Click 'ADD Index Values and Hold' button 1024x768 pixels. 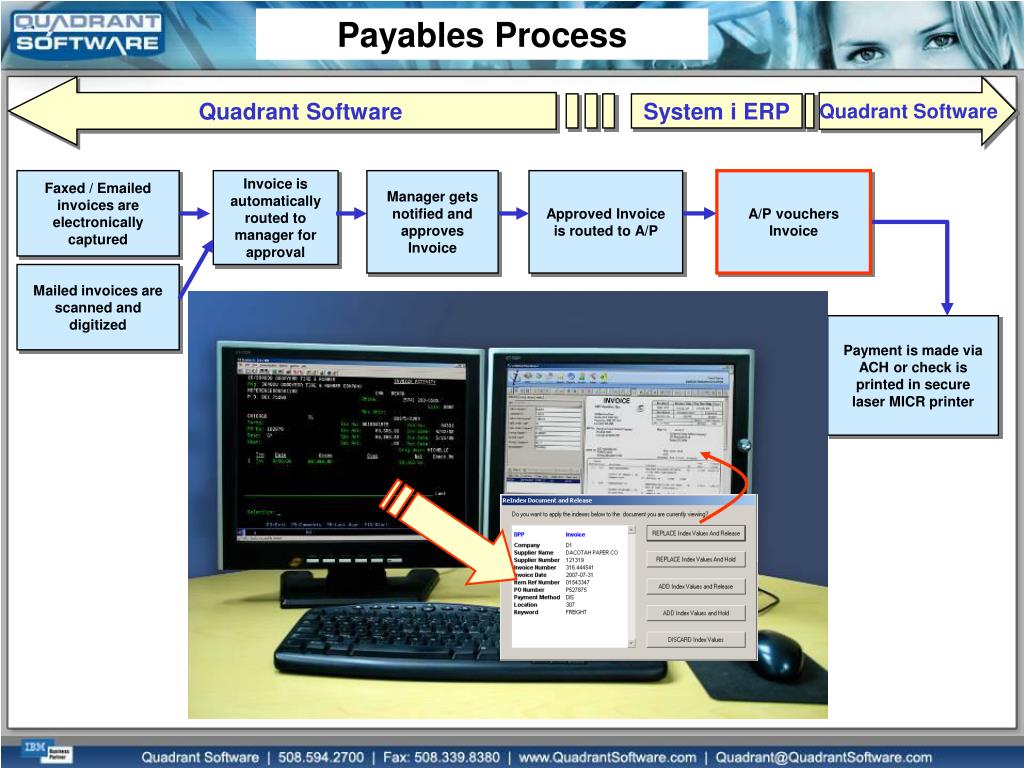point(696,613)
